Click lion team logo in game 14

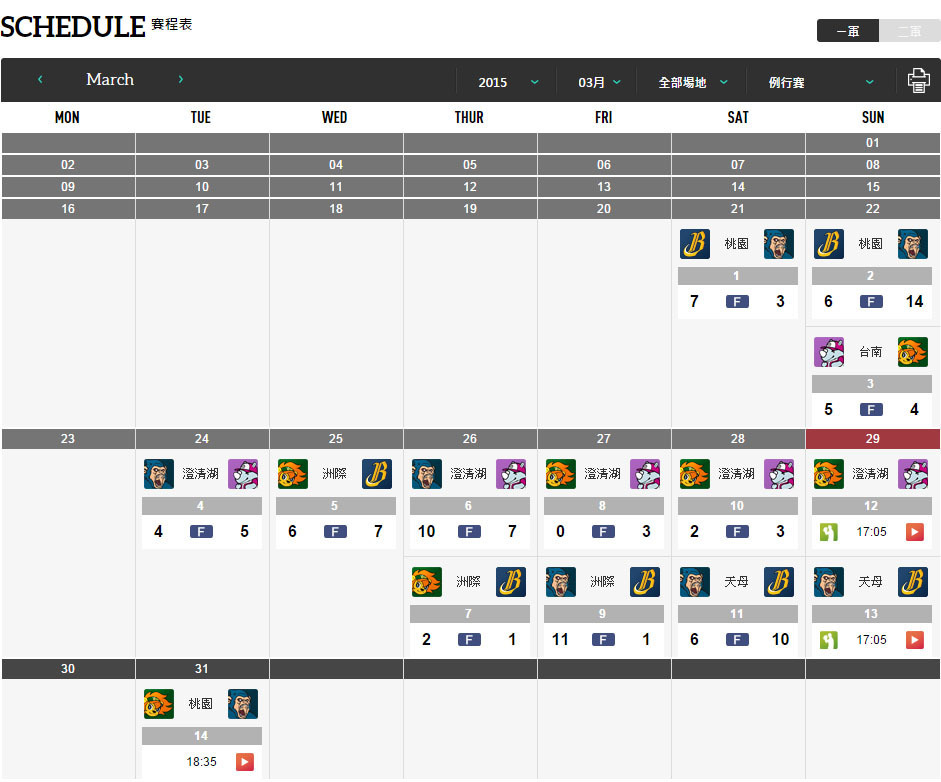(159, 704)
